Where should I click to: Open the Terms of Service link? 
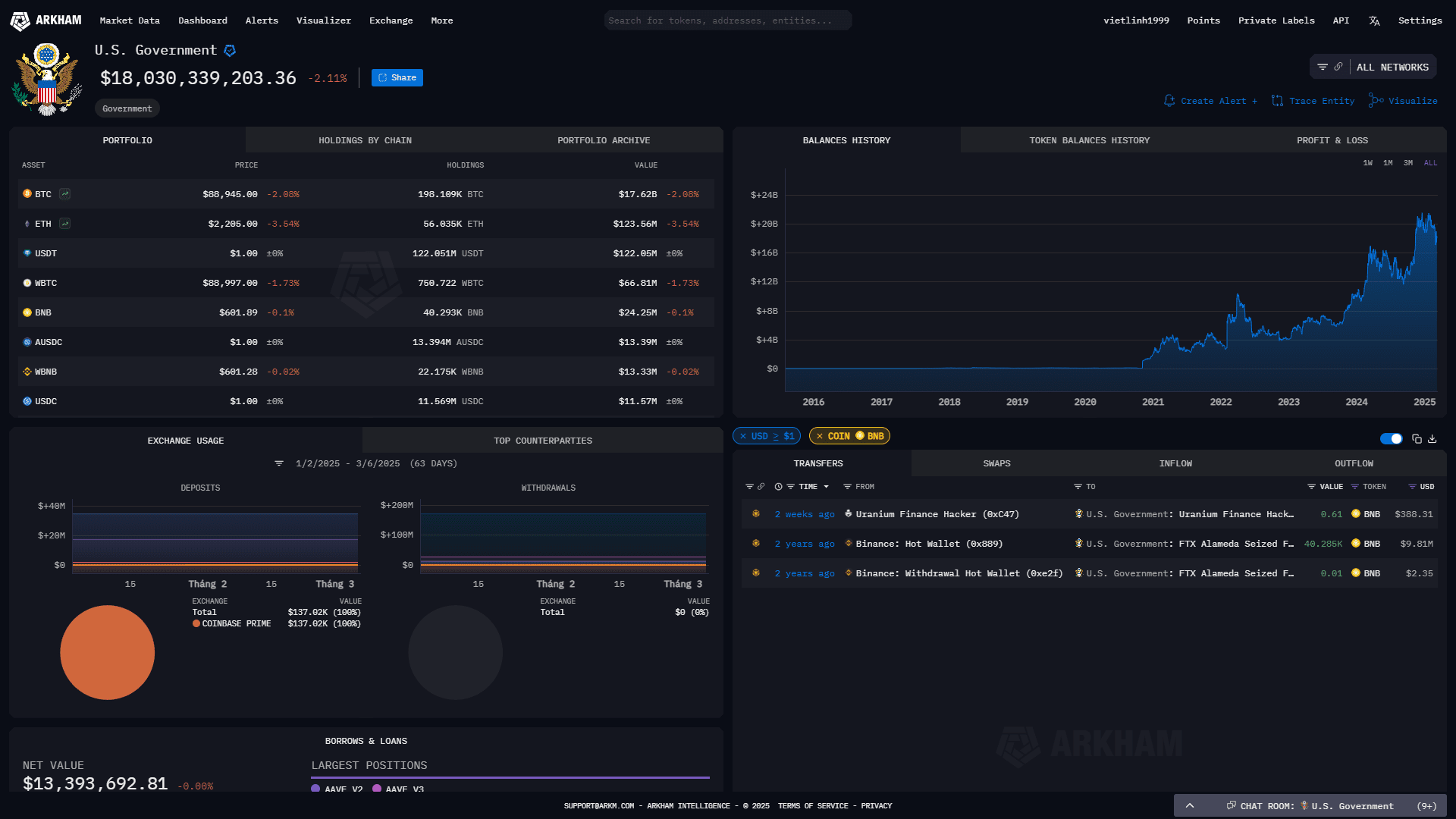click(x=813, y=806)
